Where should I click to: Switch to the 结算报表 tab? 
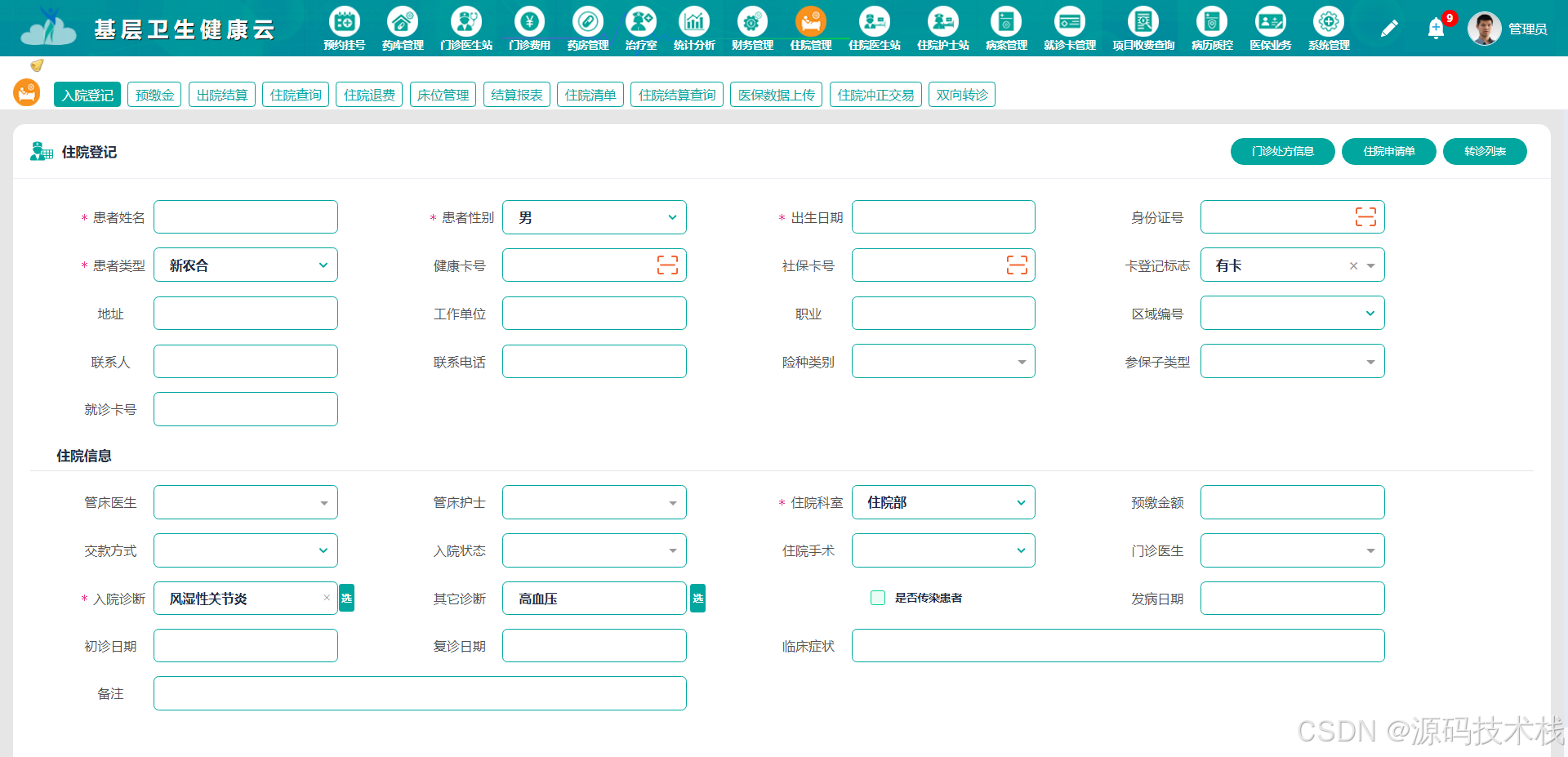[x=517, y=95]
